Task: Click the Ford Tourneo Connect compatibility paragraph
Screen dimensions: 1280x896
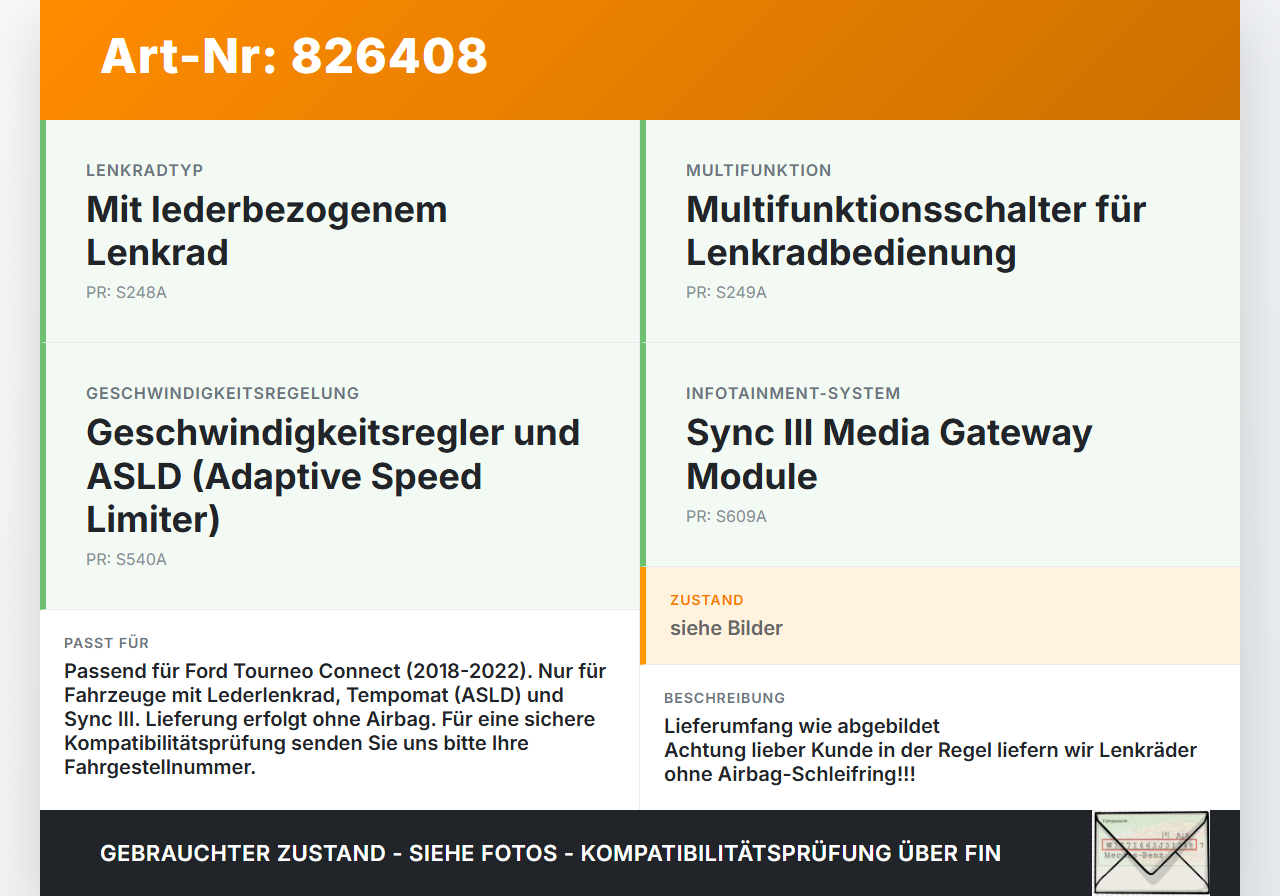Action: [x=335, y=719]
